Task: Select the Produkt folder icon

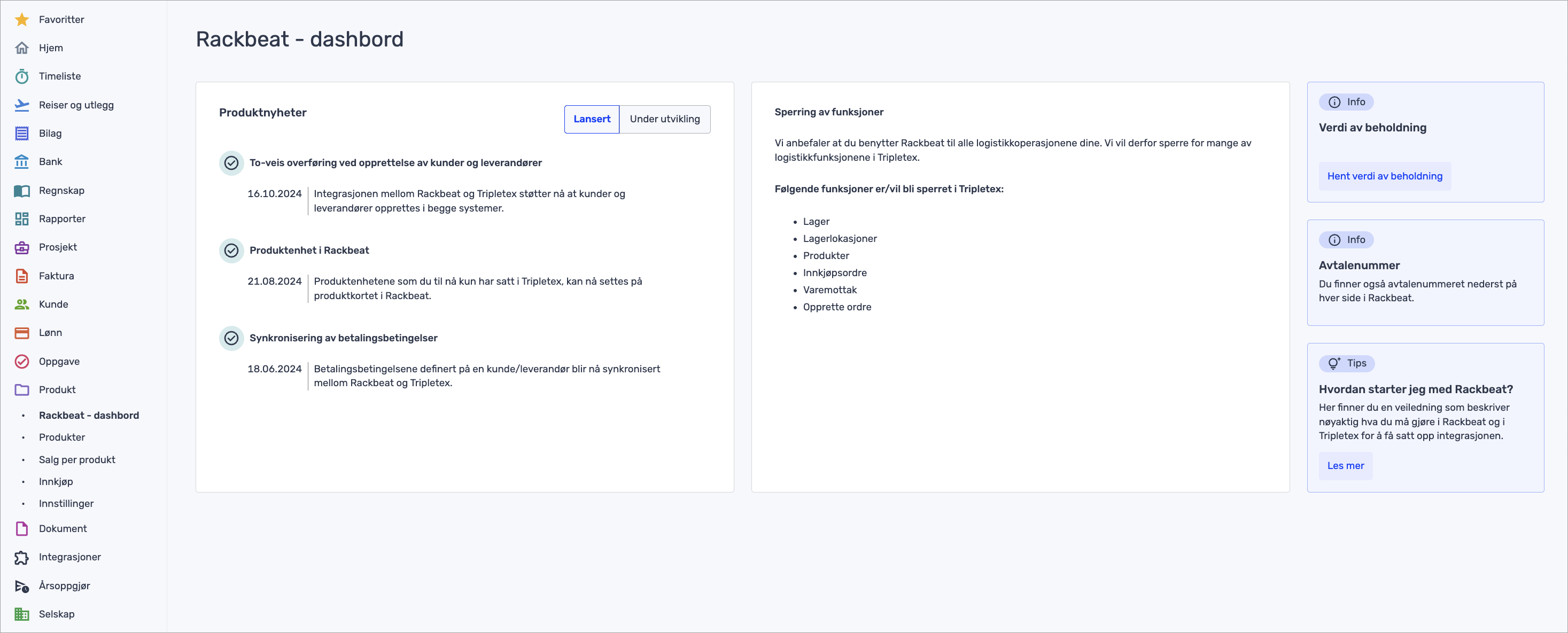Action: pyautogui.click(x=22, y=389)
